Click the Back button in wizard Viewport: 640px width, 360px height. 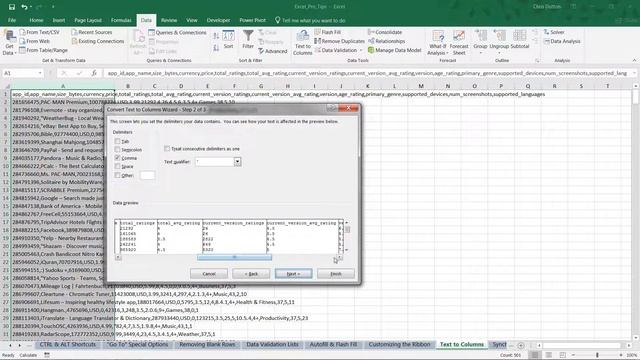click(251, 273)
